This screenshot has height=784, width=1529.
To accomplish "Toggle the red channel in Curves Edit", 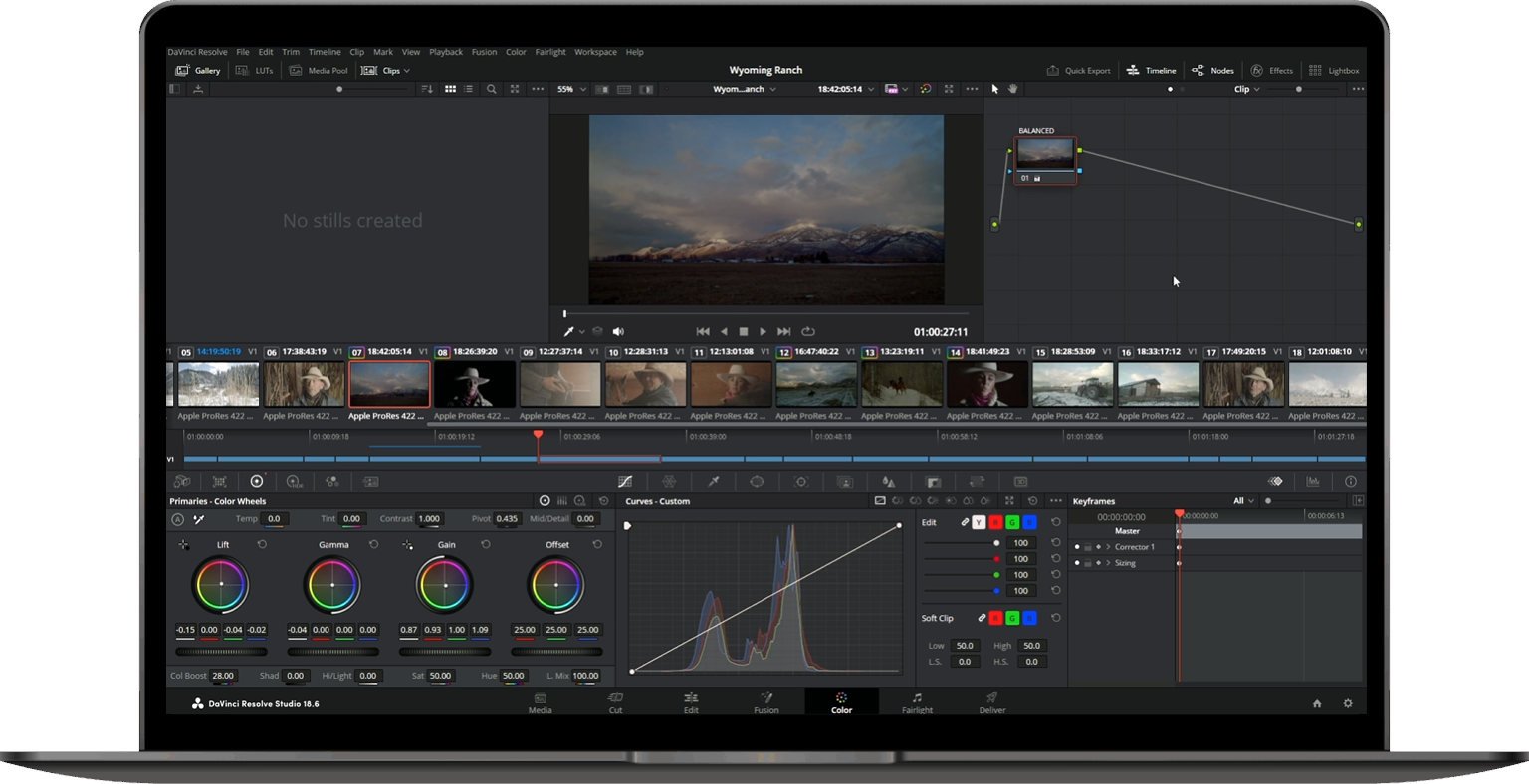I will 995,522.
